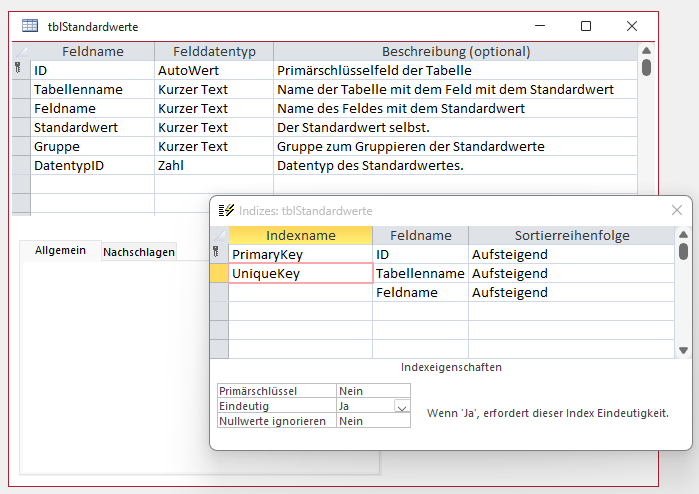Click Kurzer Text type of Tabellenname row
The image size is (699, 494).
click(x=214, y=90)
